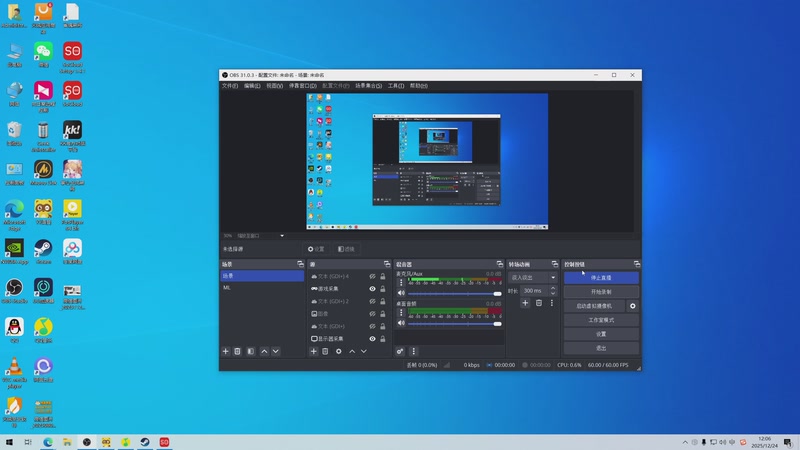Open source properties gear in Sources toolbar
The image size is (800, 450).
[x=338, y=351]
